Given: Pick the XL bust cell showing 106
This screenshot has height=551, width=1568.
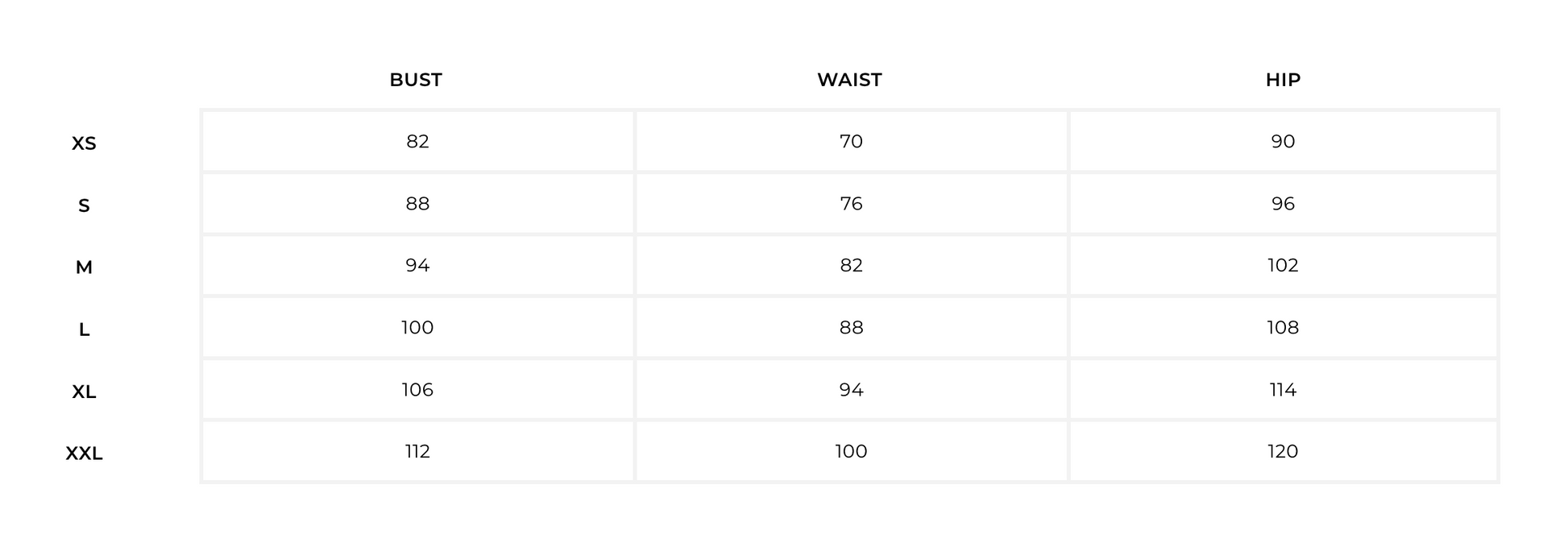Looking at the screenshot, I should [x=417, y=390].
